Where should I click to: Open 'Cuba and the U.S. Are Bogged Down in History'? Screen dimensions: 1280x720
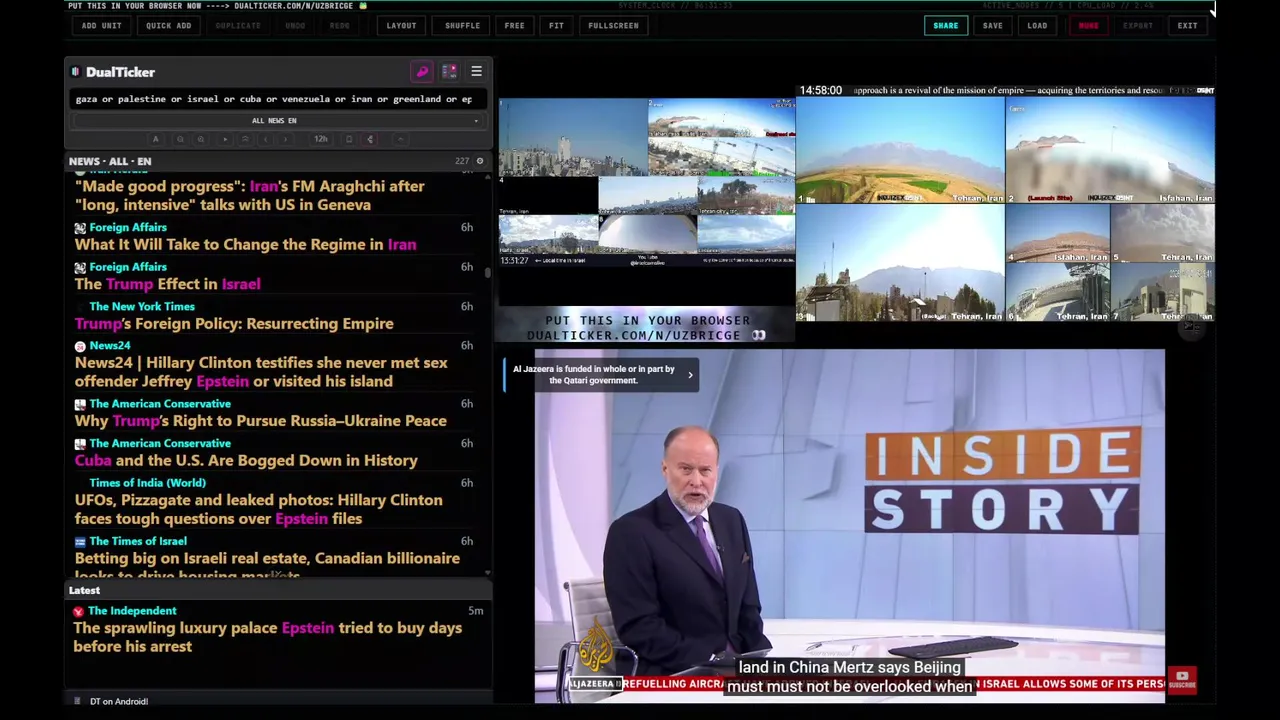[246, 460]
